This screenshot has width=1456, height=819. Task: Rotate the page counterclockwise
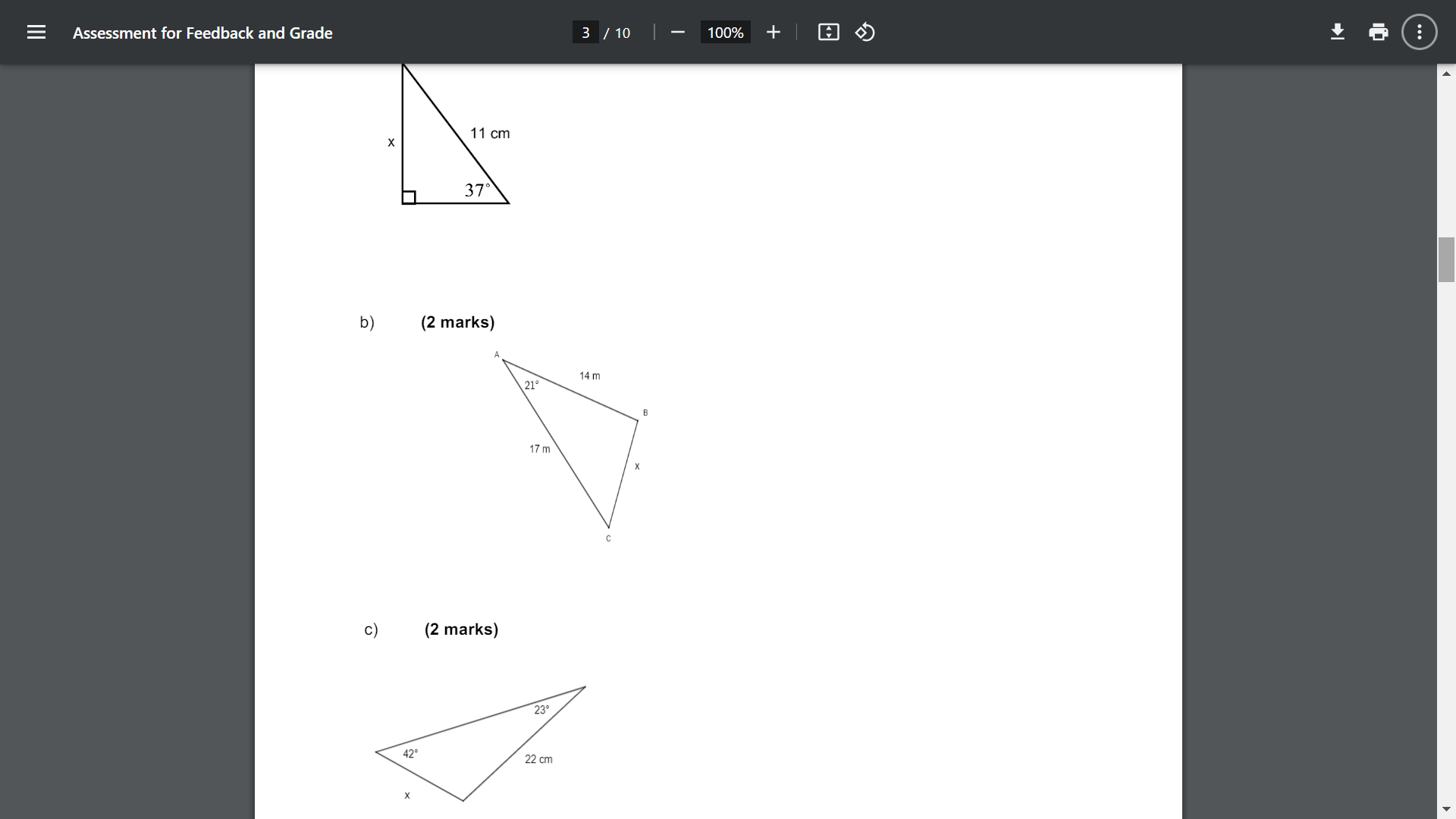[x=865, y=32]
